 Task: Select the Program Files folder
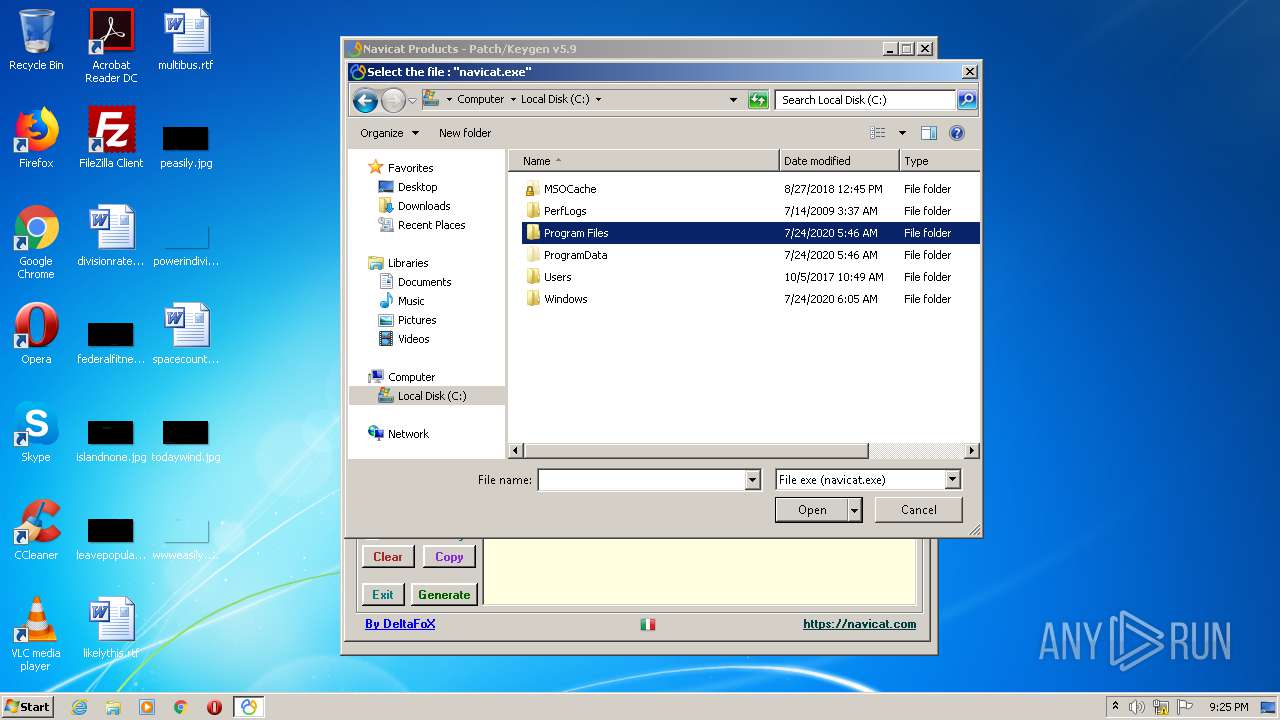click(750, 233)
